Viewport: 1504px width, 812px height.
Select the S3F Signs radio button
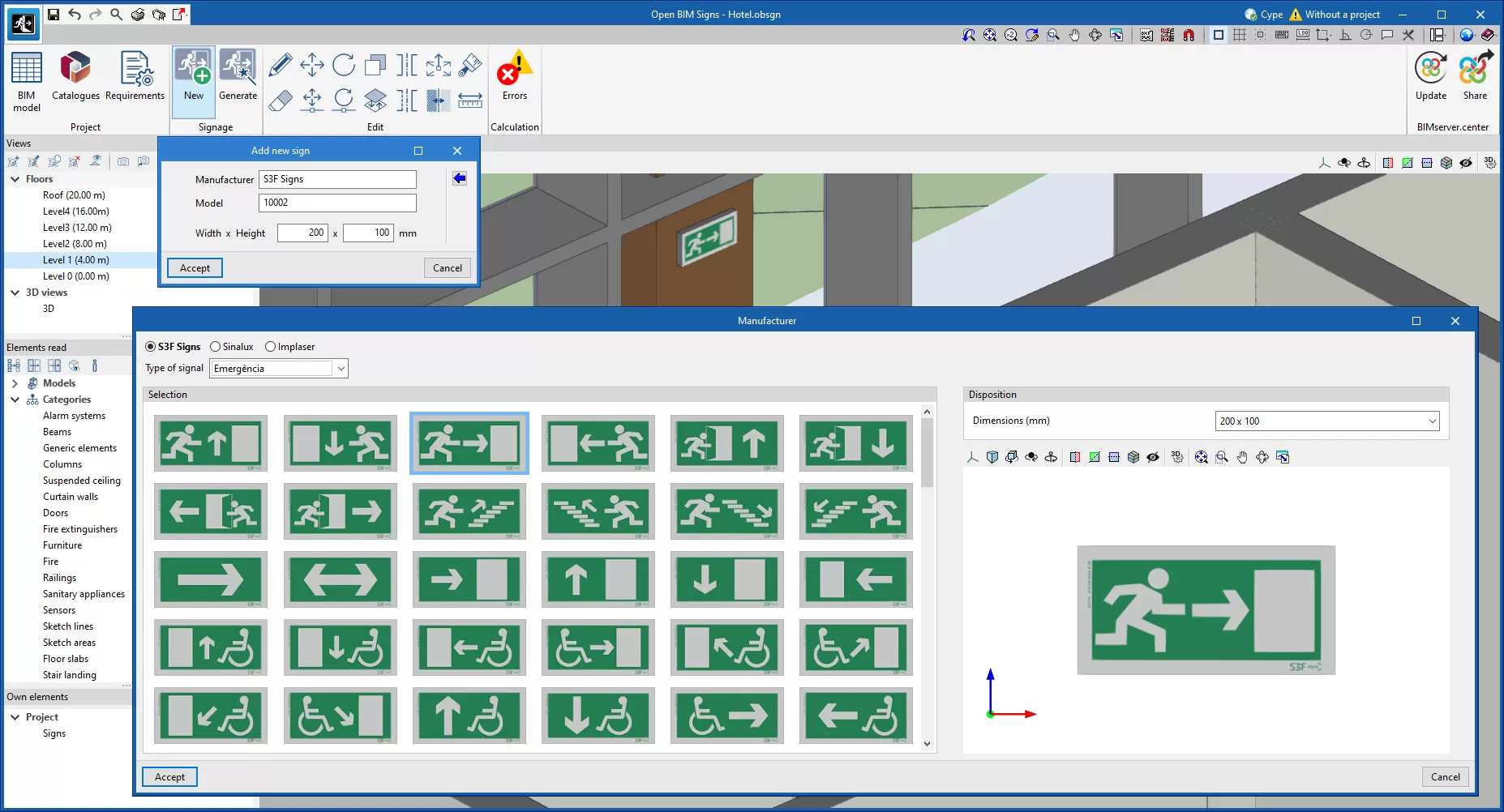click(x=150, y=347)
